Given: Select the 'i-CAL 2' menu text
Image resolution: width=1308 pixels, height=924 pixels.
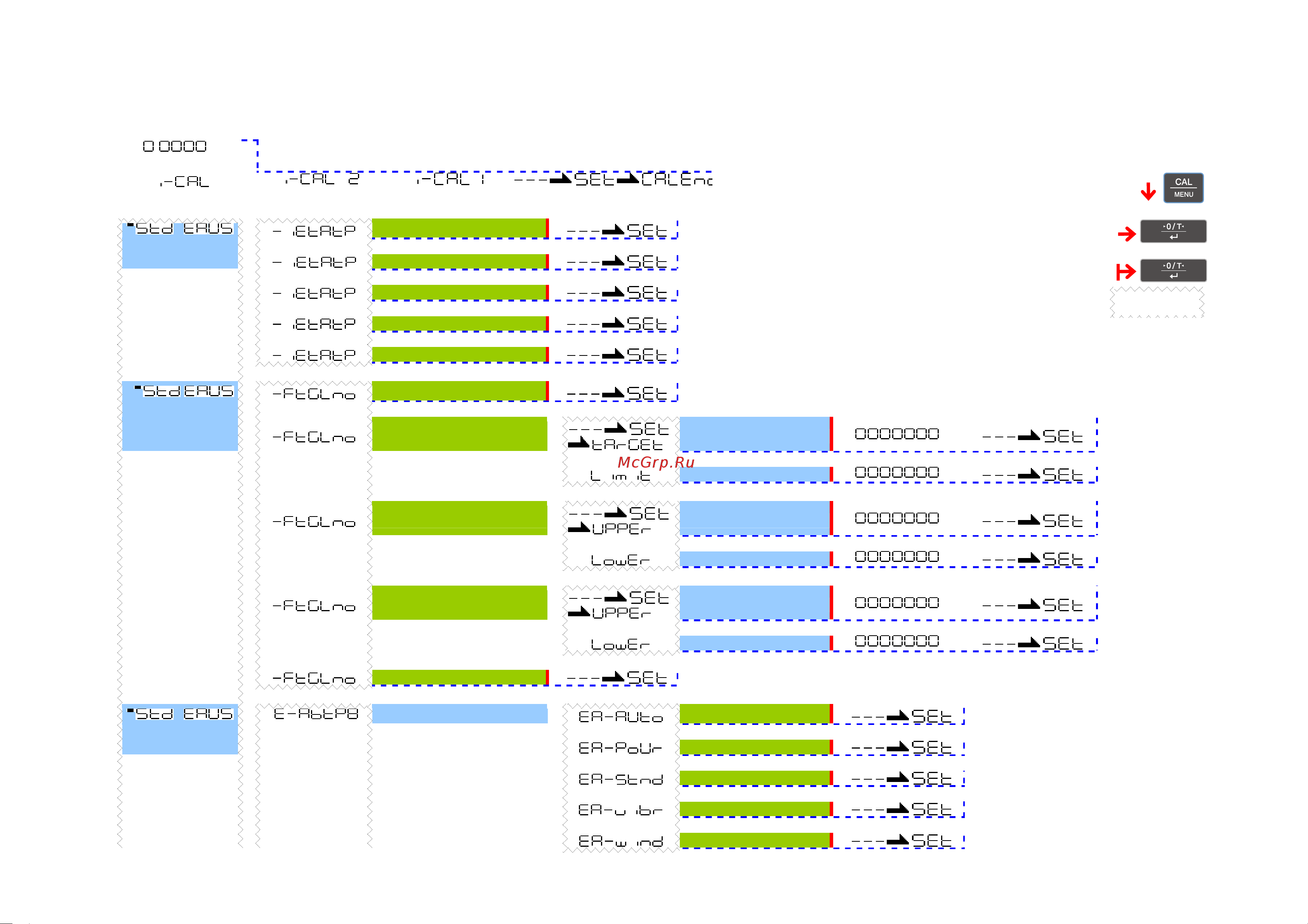Looking at the screenshot, I should (x=322, y=179).
